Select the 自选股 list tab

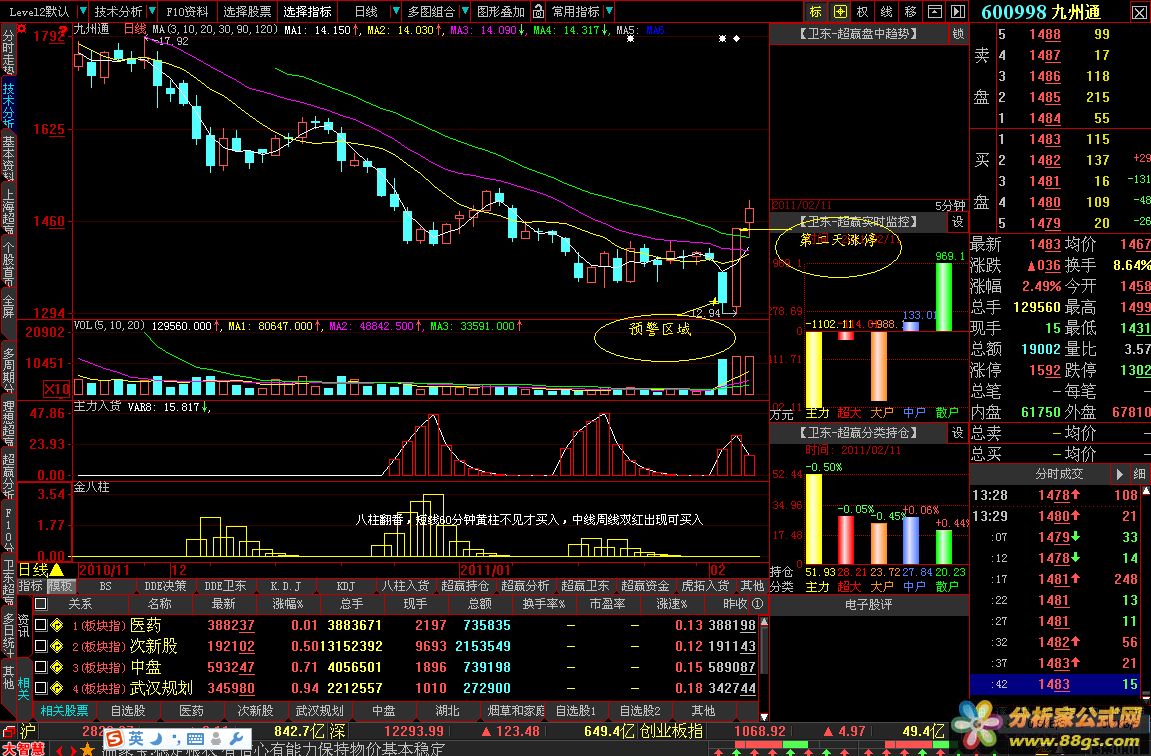click(x=128, y=710)
